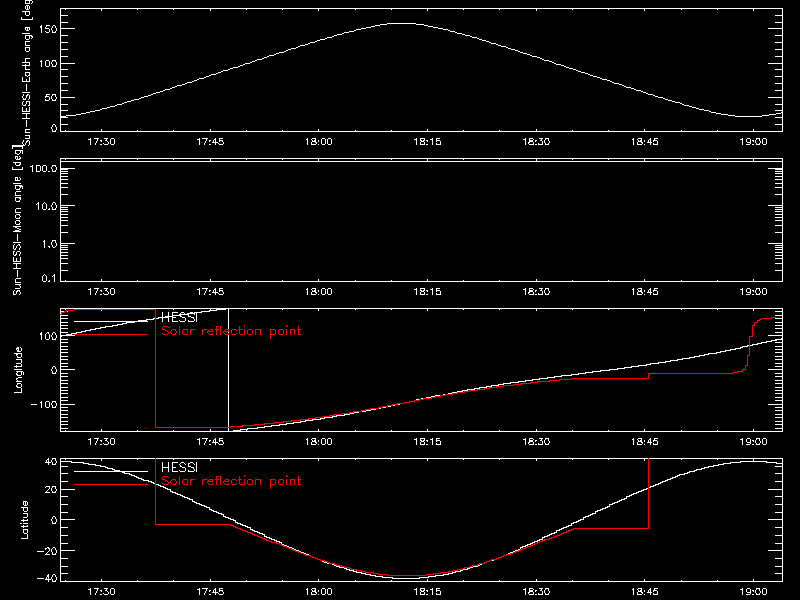Pick the 17:30 label under Moon angle plot
This screenshot has width=800, height=600.
pos(101,292)
